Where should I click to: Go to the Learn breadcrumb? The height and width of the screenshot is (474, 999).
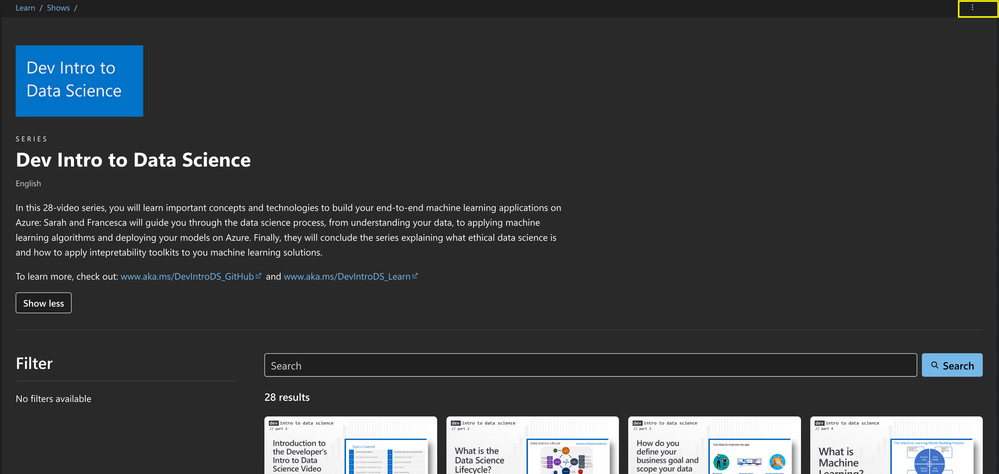point(25,8)
